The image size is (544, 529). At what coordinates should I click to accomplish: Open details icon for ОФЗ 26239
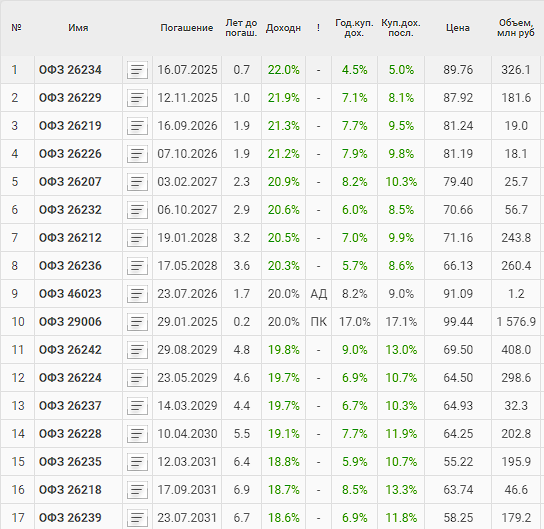(137, 518)
